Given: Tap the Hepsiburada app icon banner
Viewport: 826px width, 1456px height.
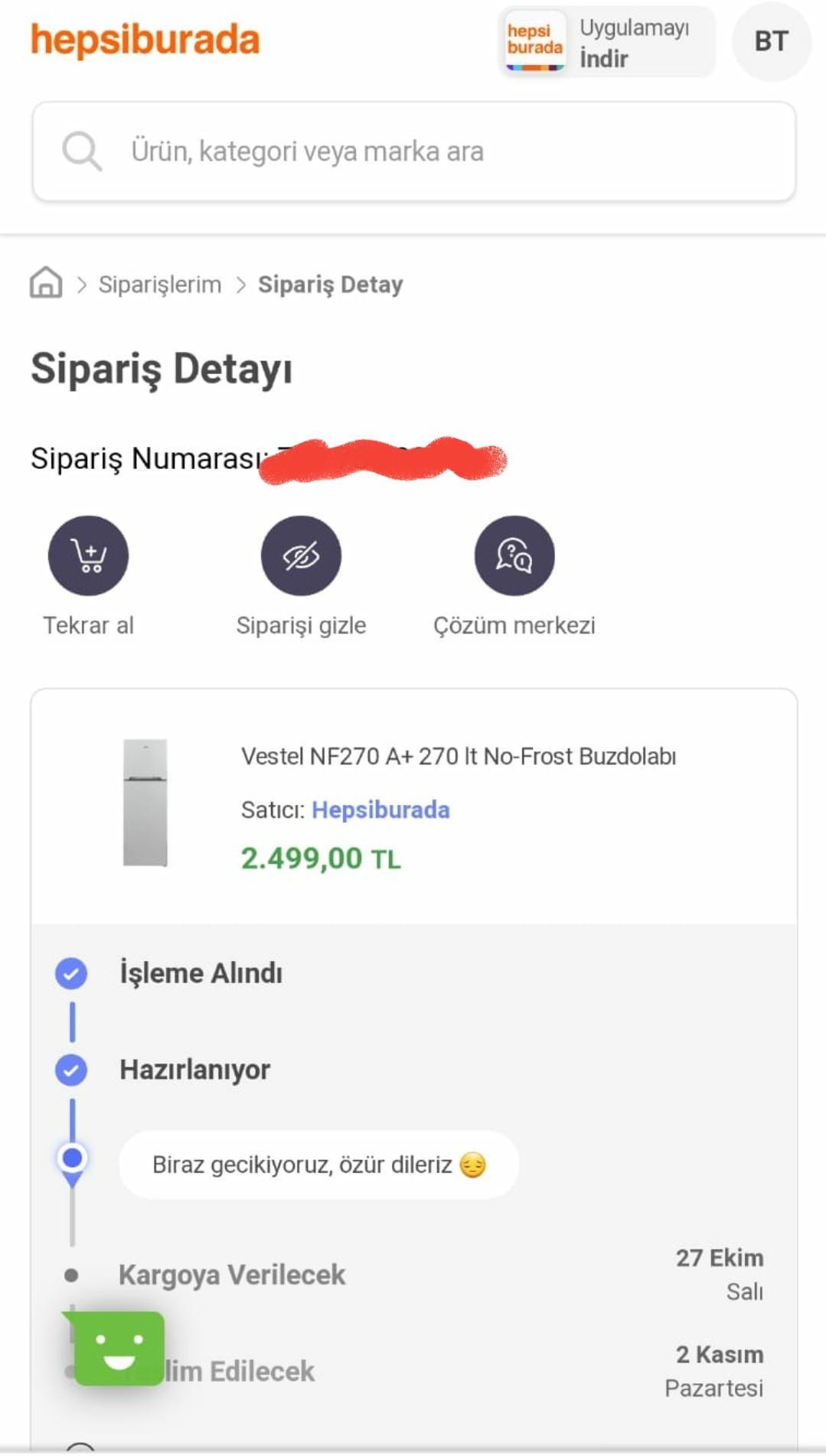Looking at the screenshot, I should point(535,41).
